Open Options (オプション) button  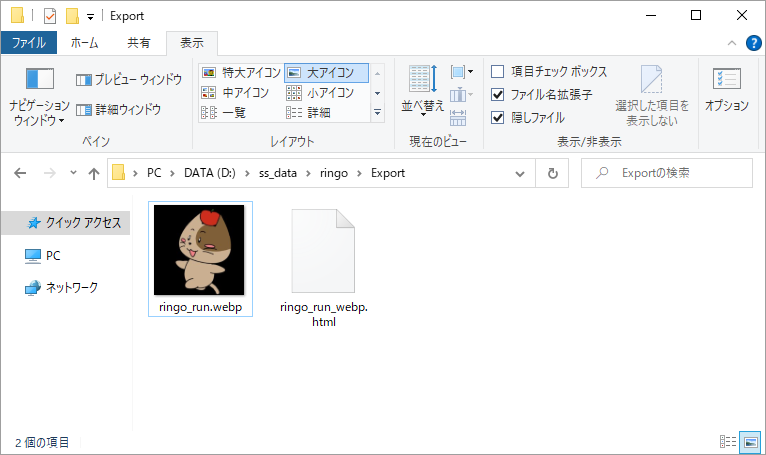click(726, 90)
